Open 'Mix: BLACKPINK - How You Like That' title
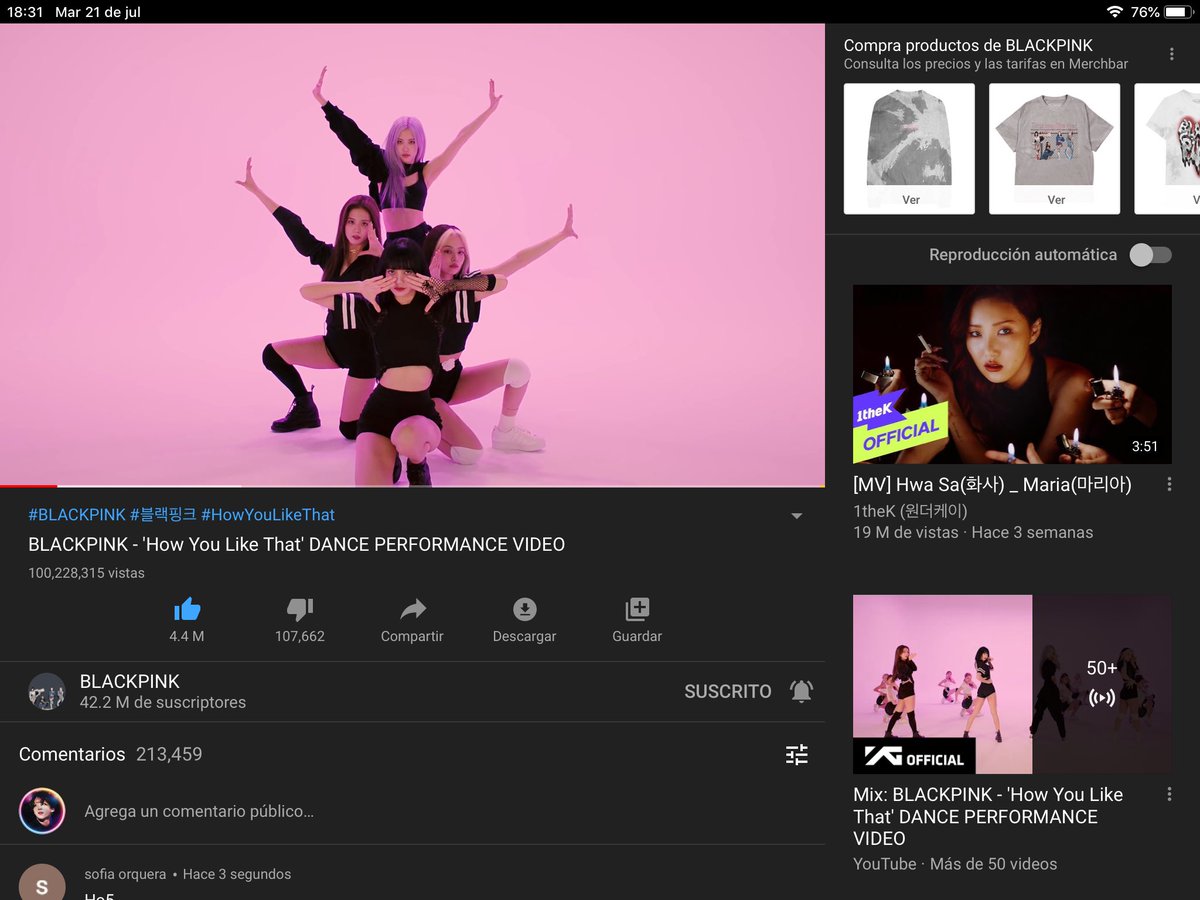This screenshot has width=1200, height=900. [988, 817]
